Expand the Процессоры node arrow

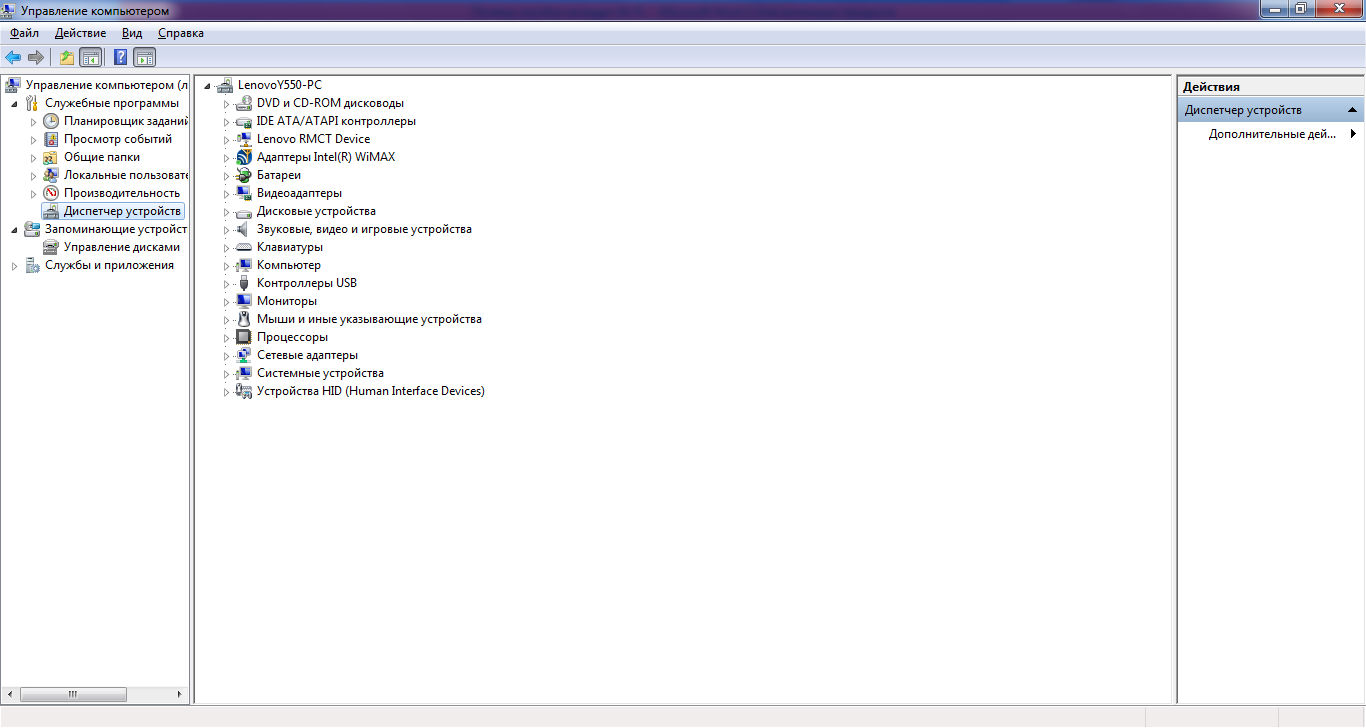(x=227, y=338)
